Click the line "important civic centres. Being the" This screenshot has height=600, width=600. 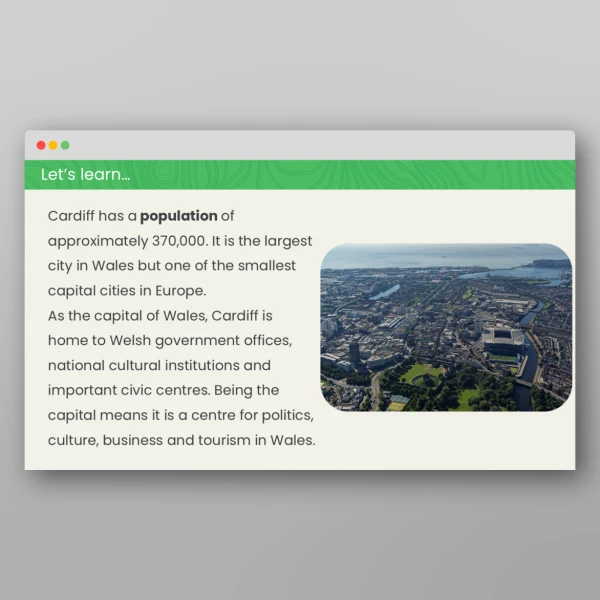tap(163, 391)
